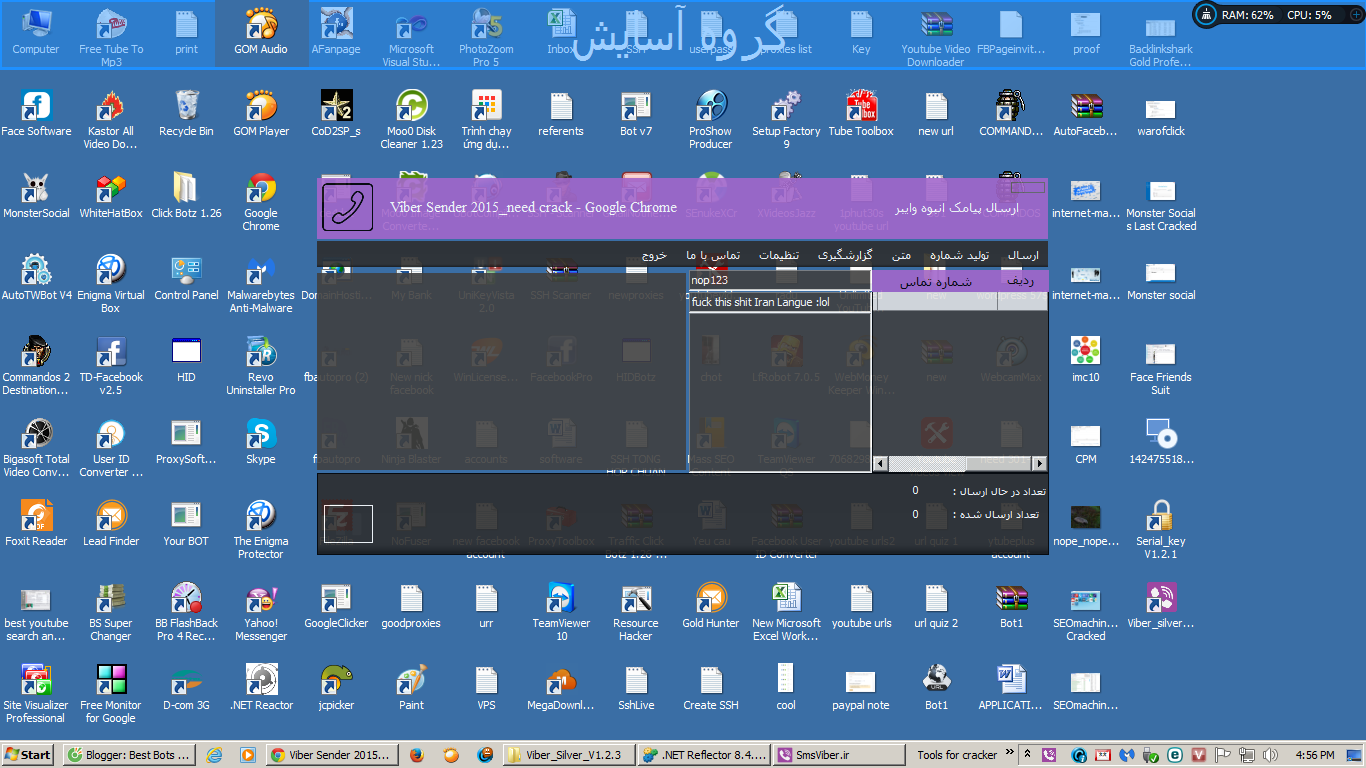The height and width of the screenshot is (768, 1366).
Task: Select the Recycle Bin icon
Action: (x=186, y=114)
